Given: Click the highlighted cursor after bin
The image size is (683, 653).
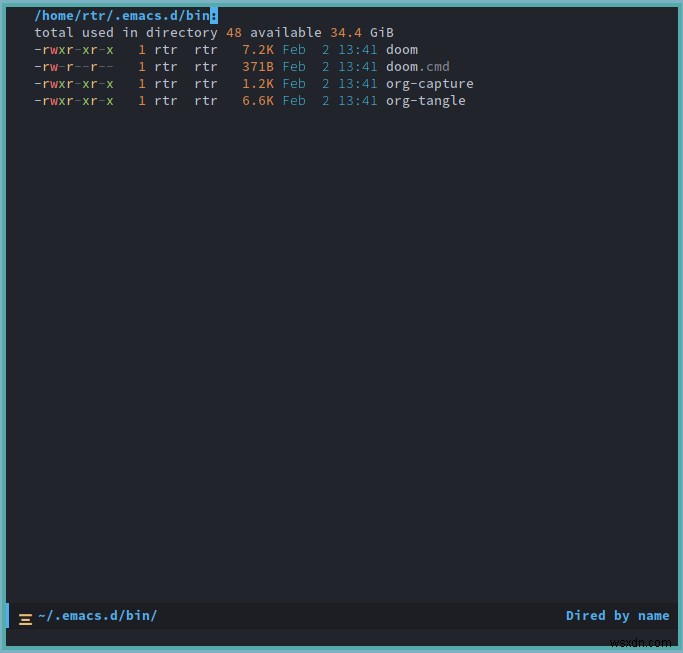Looking at the screenshot, I should pyautogui.click(x=214, y=16).
